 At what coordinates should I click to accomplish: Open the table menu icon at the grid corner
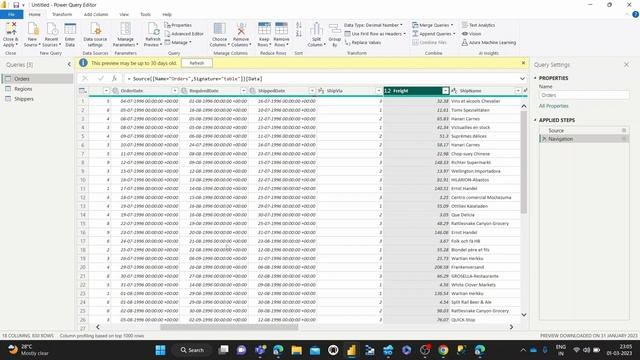[x=82, y=91]
